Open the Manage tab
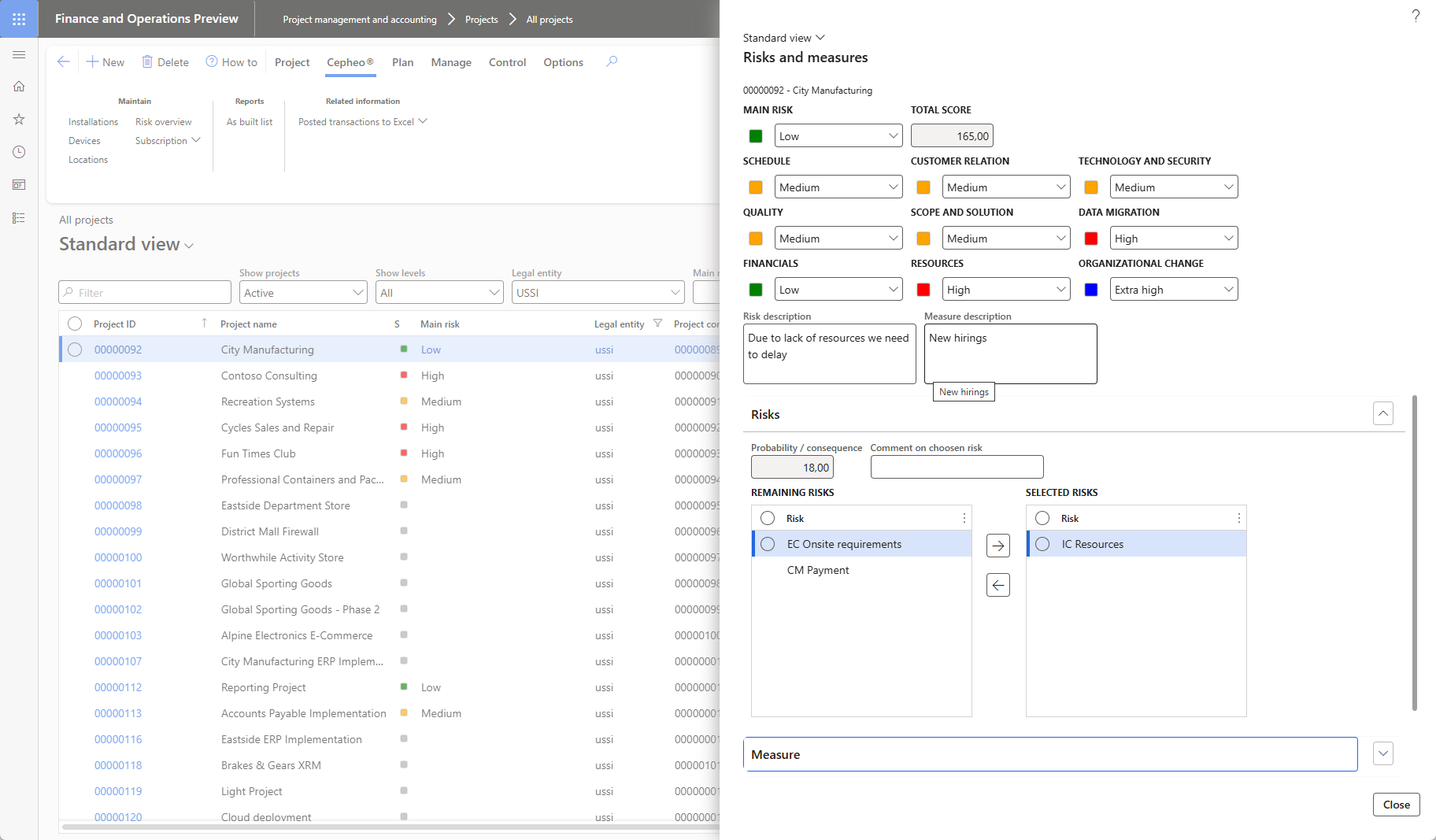The width and height of the screenshot is (1436, 840). pos(451,62)
